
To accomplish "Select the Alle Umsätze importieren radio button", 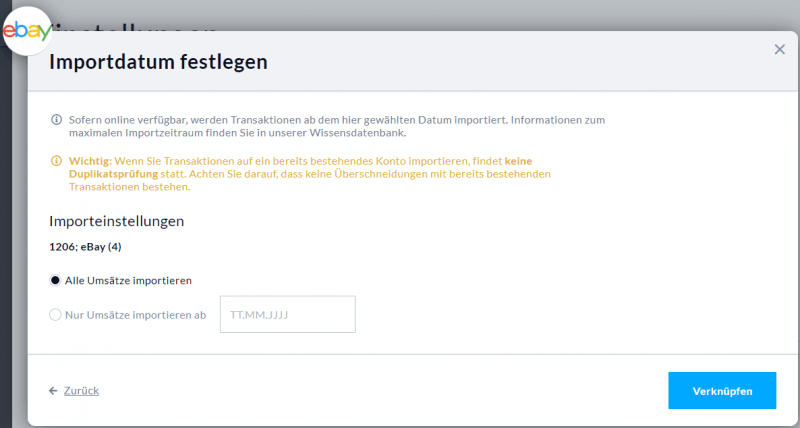I will (x=55, y=280).
